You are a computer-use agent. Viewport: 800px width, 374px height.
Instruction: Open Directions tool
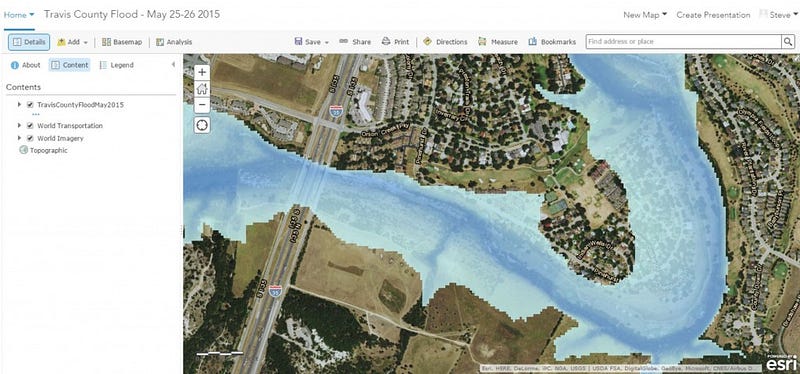pos(445,42)
